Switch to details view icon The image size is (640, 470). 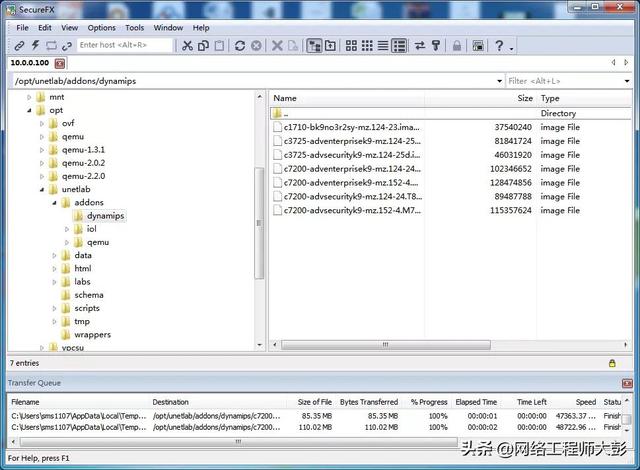click(399, 45)
